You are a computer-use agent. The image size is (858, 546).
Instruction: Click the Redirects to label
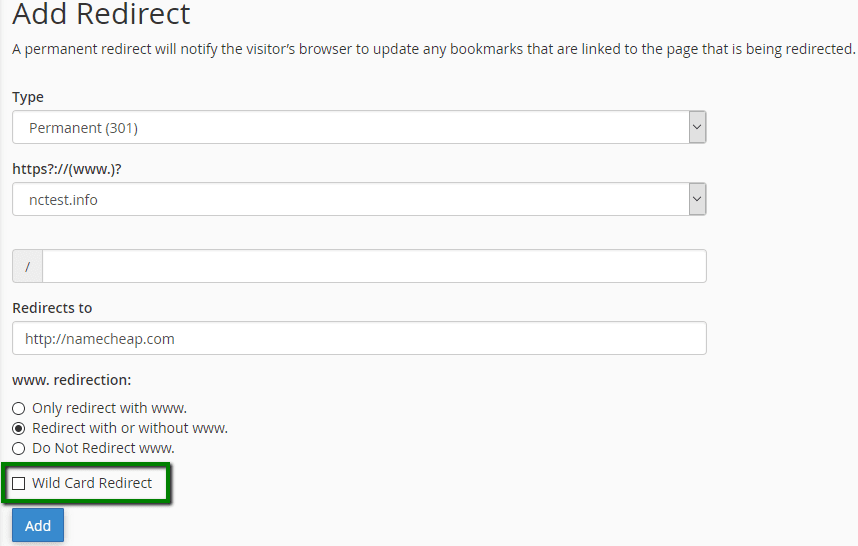pos(52,308)
